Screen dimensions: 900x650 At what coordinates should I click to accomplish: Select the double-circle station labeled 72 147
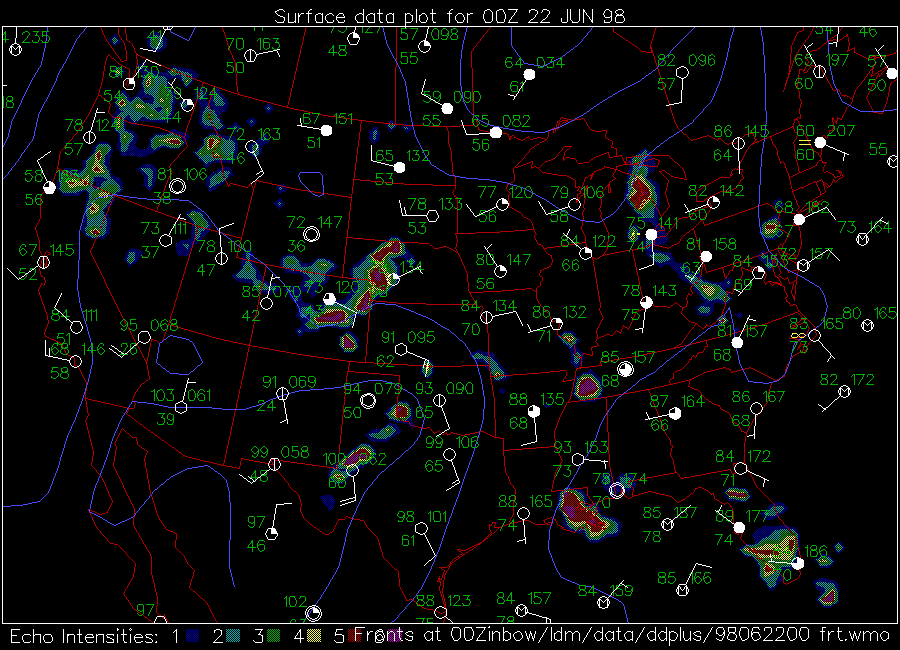(311, 233)
